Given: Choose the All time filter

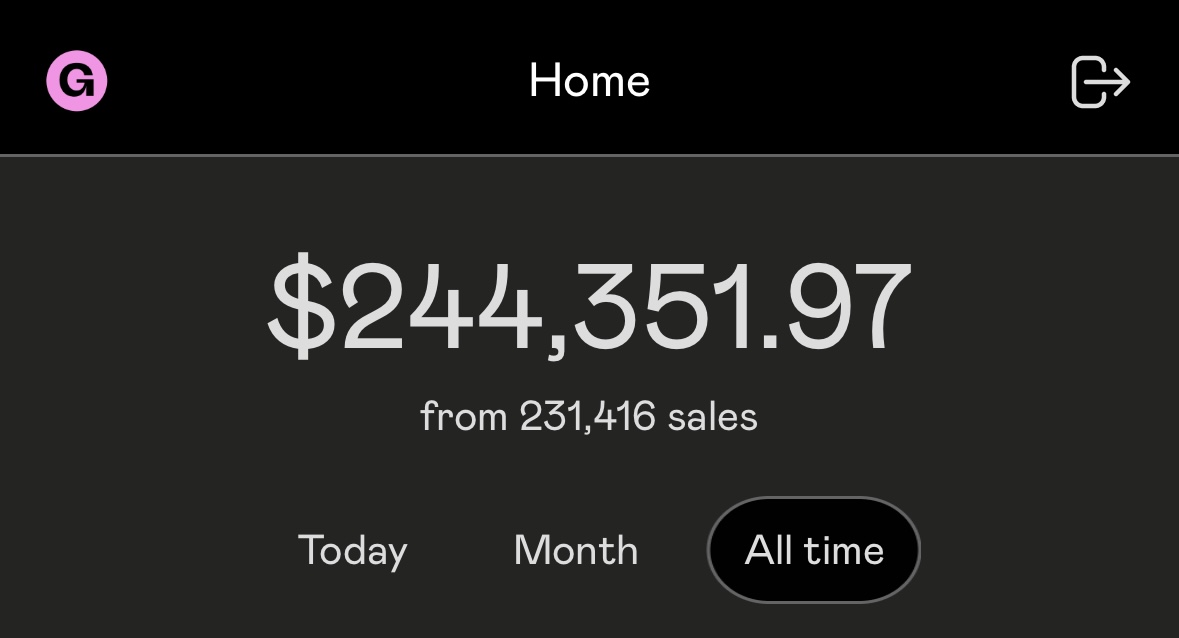Looking at the screenshot, I should click(x=814, y=550).
